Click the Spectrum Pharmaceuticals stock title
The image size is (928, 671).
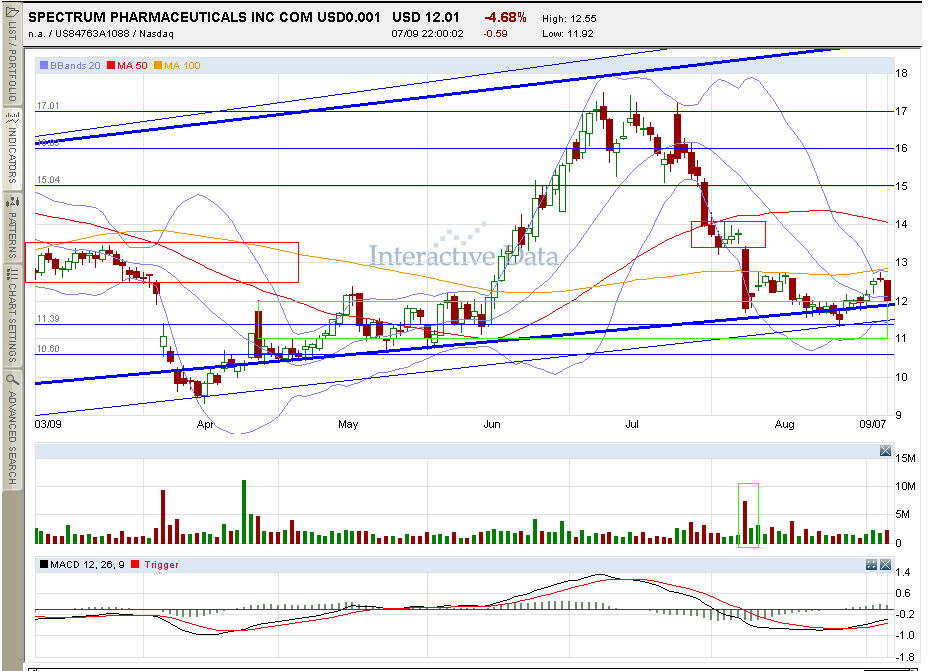(x=204, y=17)
